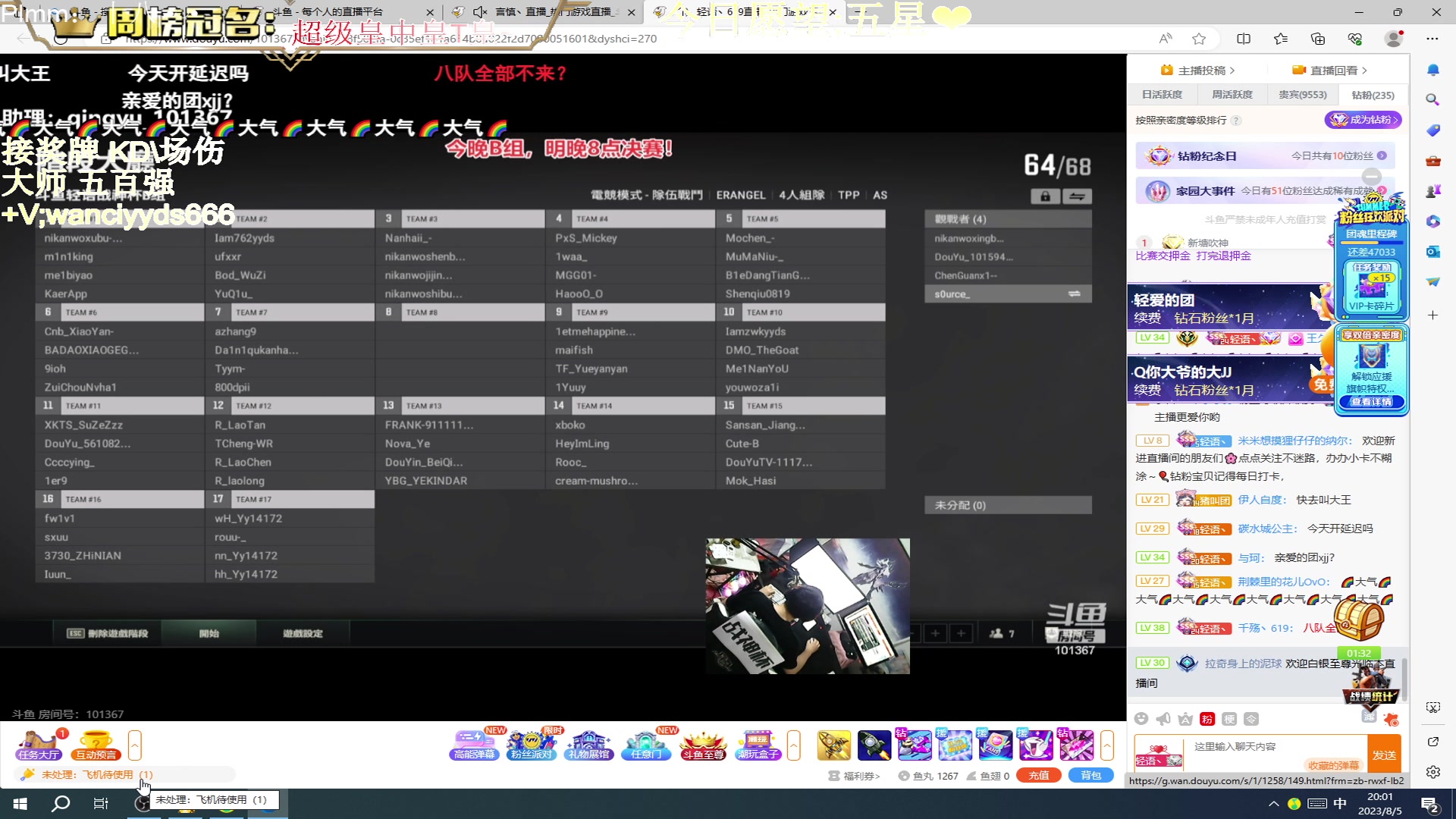Open the 互动预言 prediction icon
The height and width of the screenshot is (819, 1456).
(96, 745)
